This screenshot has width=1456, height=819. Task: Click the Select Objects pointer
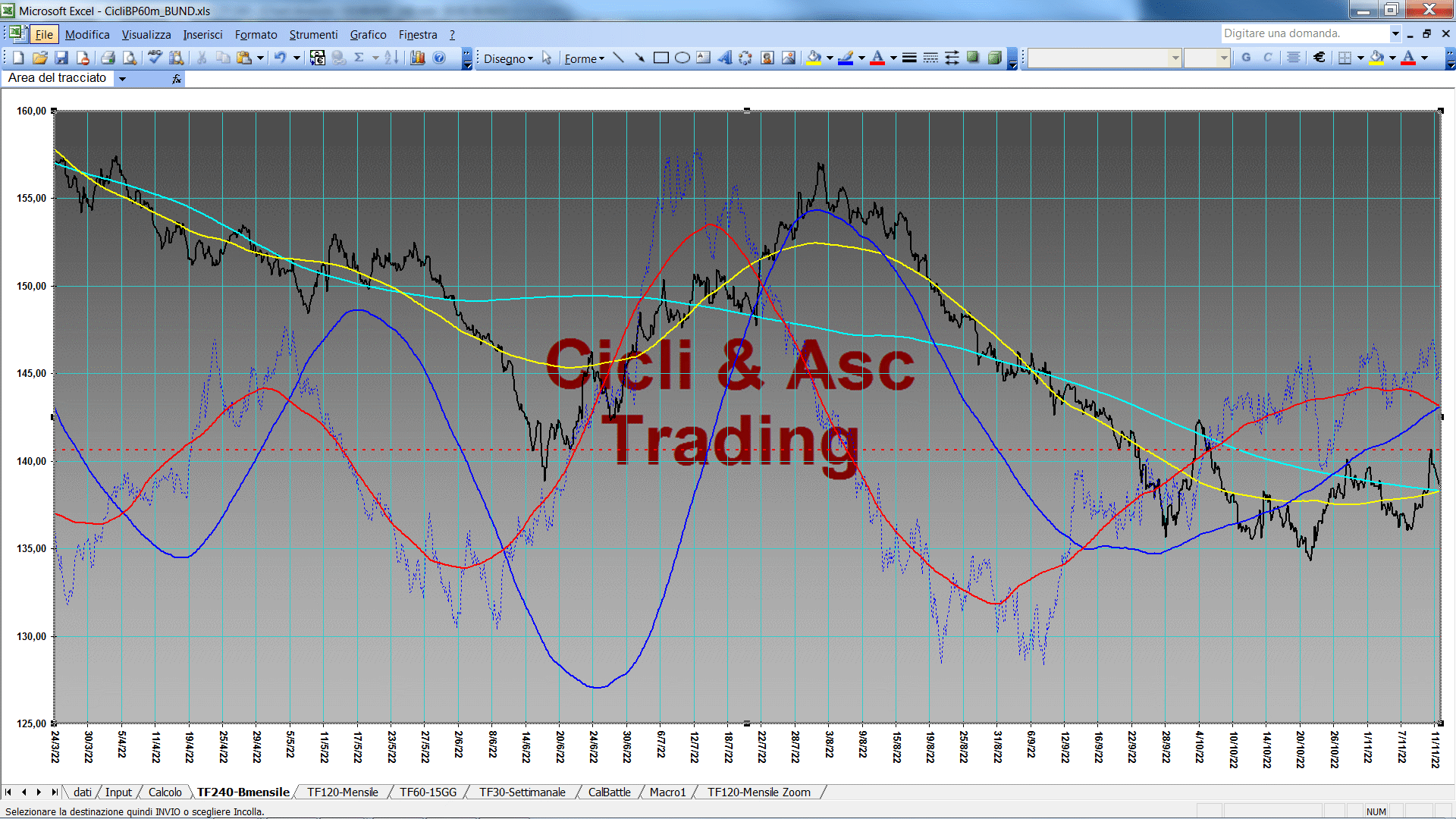(x=547, y=58)
